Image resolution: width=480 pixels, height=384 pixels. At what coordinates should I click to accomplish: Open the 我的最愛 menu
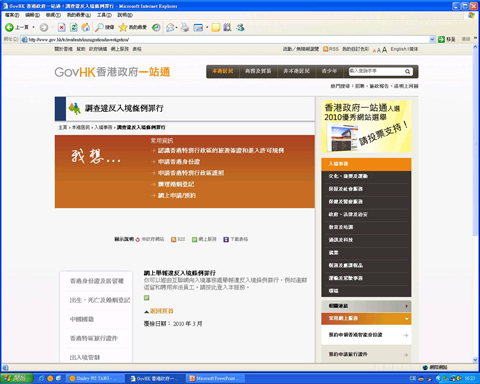tap(79, 15)
